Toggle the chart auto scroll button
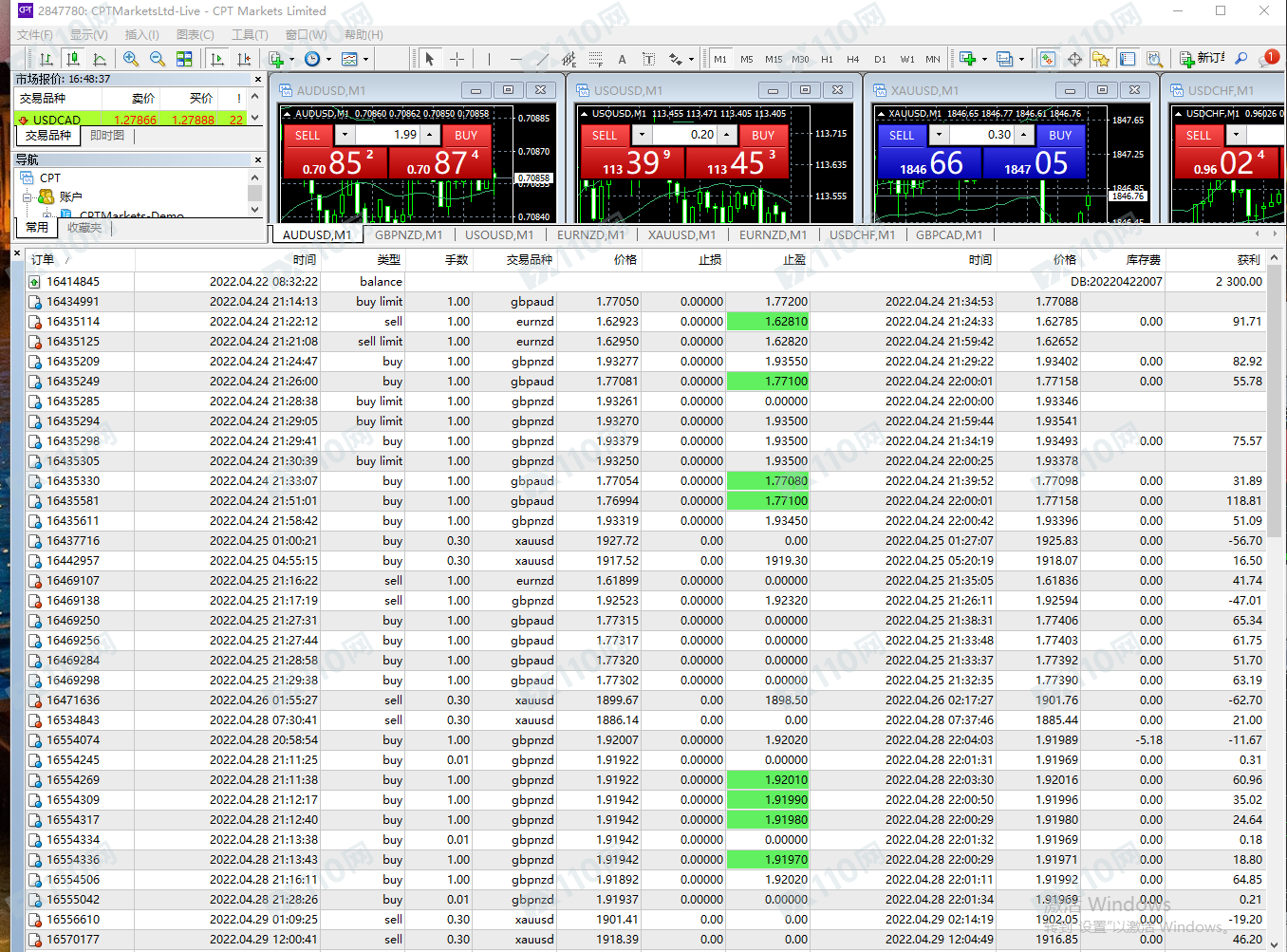Image resolution: width=1287 pixels, height=952 pixels. click(x=217, y=59)
